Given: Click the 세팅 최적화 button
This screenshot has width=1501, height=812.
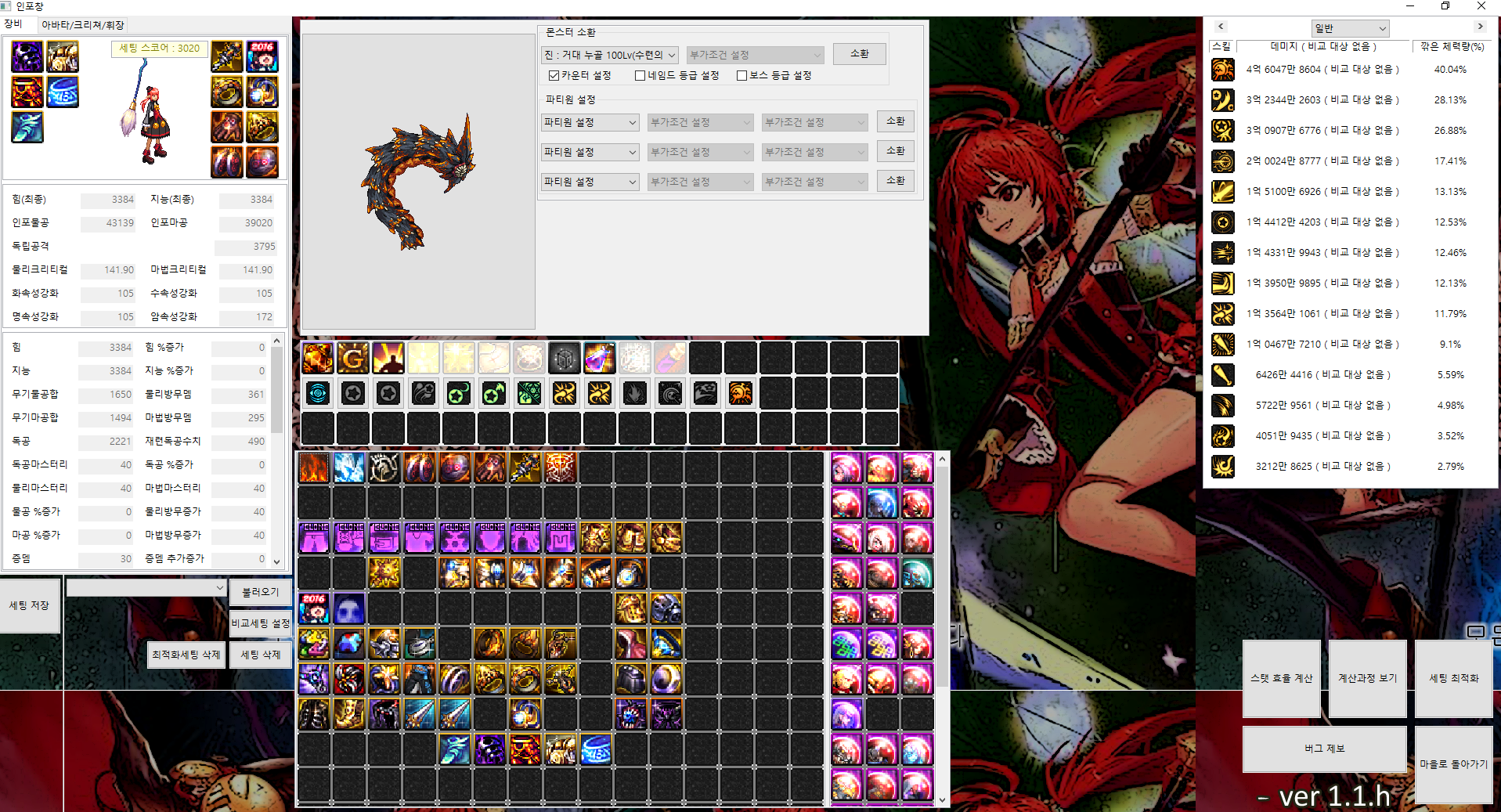Looking at the screenshot, I should point(1453,678).
